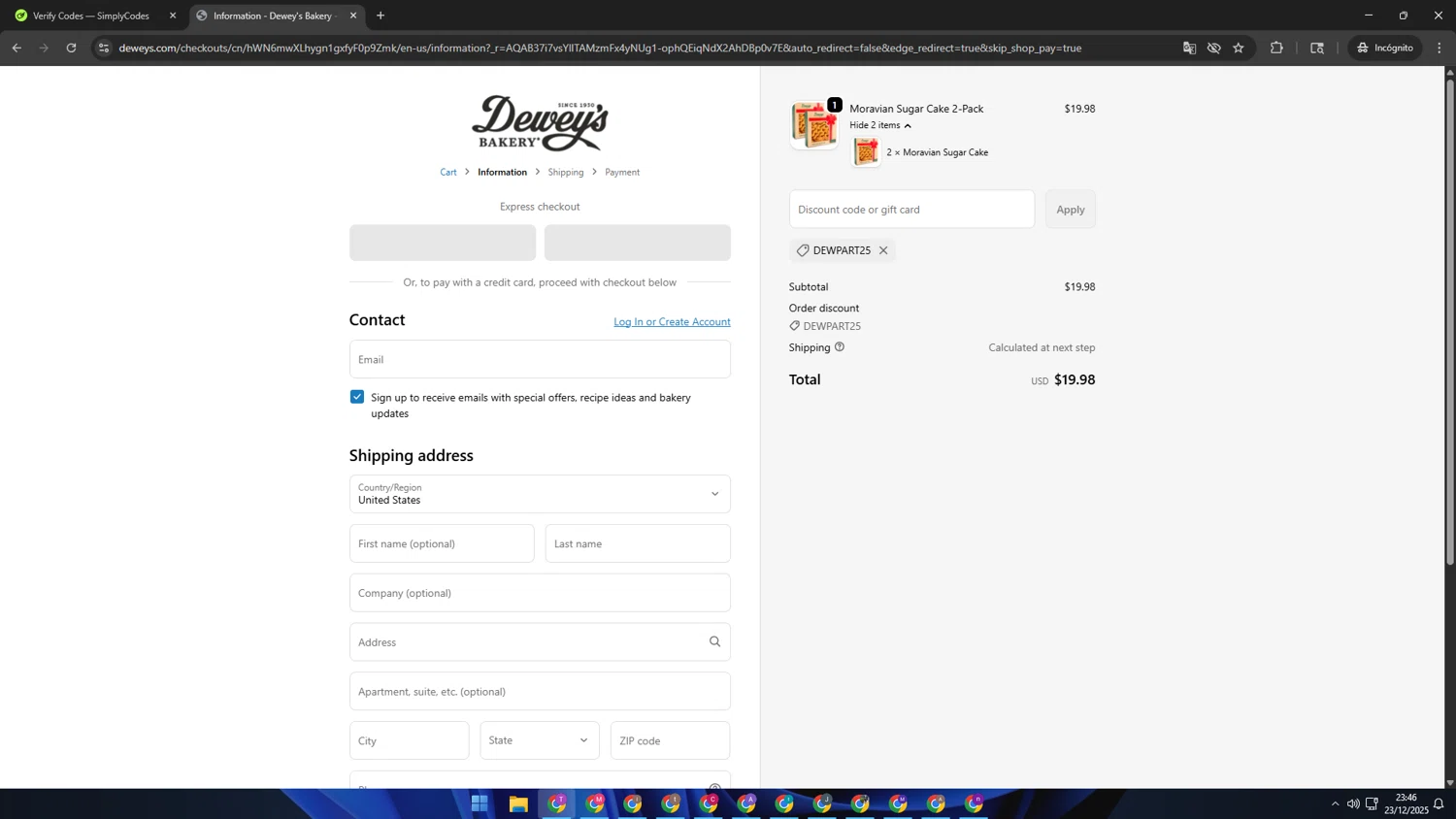Viewport: 1456px width, 819px height.
Task: Show hidden system tray icons
Action: pos(1335,803)
